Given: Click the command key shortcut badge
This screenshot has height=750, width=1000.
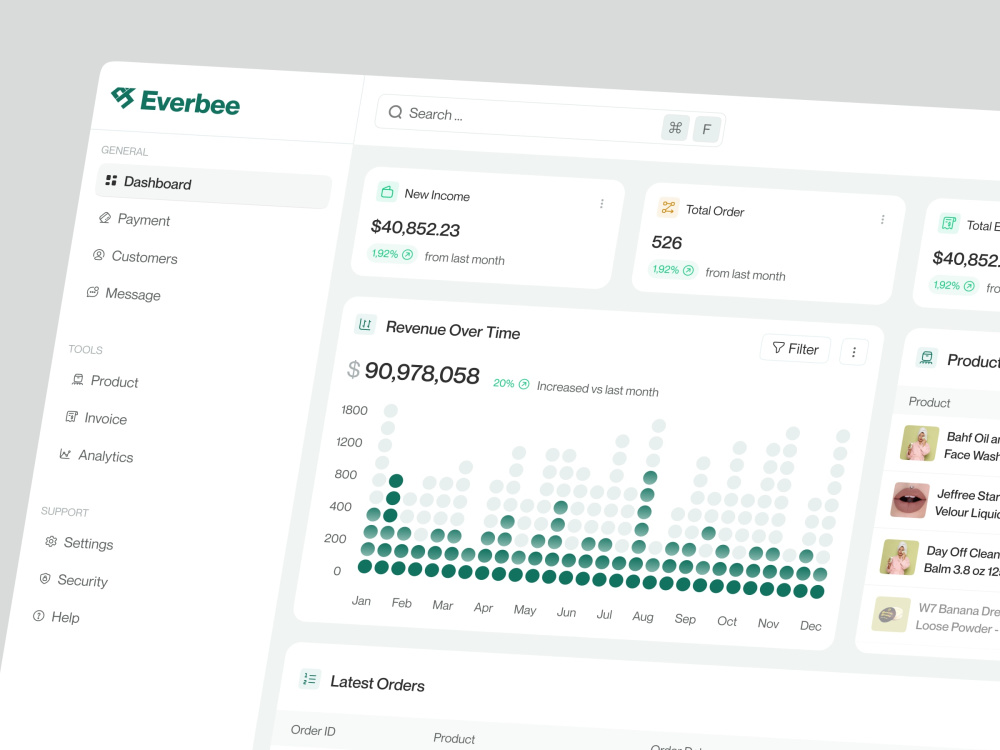Looking at the screenshot, I should click(x=675, y=128).
